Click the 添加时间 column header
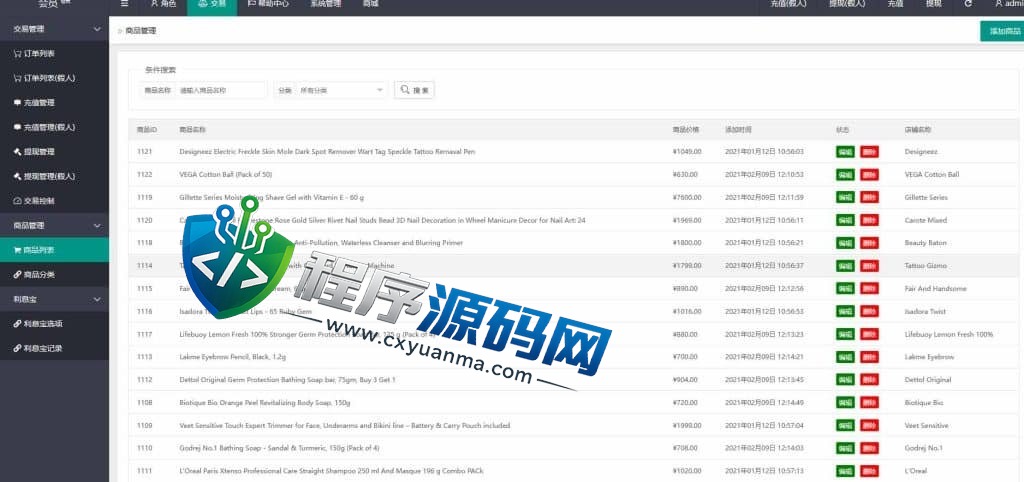This screenshot has height=482, width=1024. click(739, 130)
